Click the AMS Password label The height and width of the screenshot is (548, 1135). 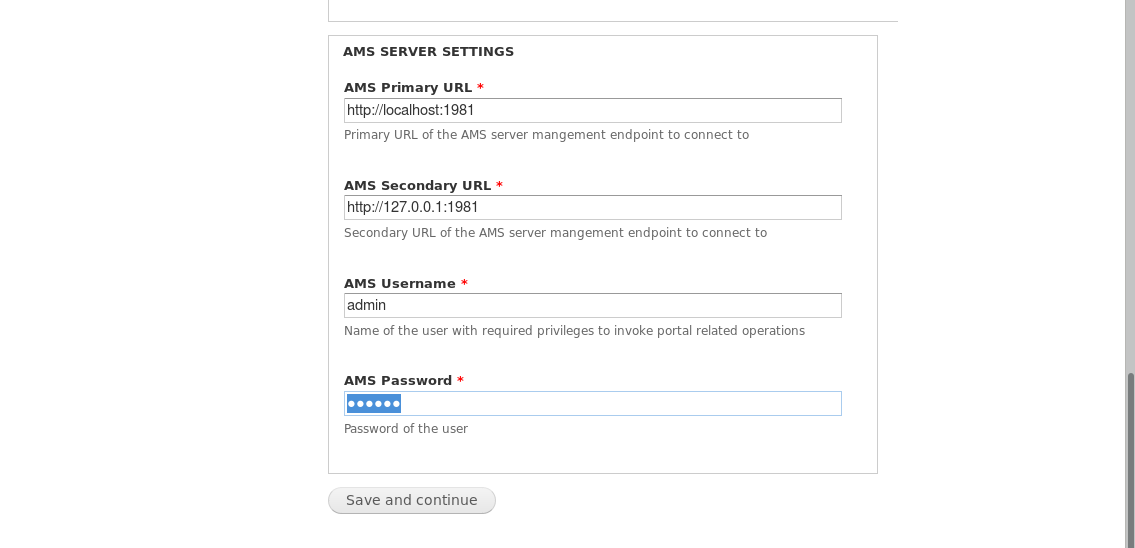click(x=398, y=381)
